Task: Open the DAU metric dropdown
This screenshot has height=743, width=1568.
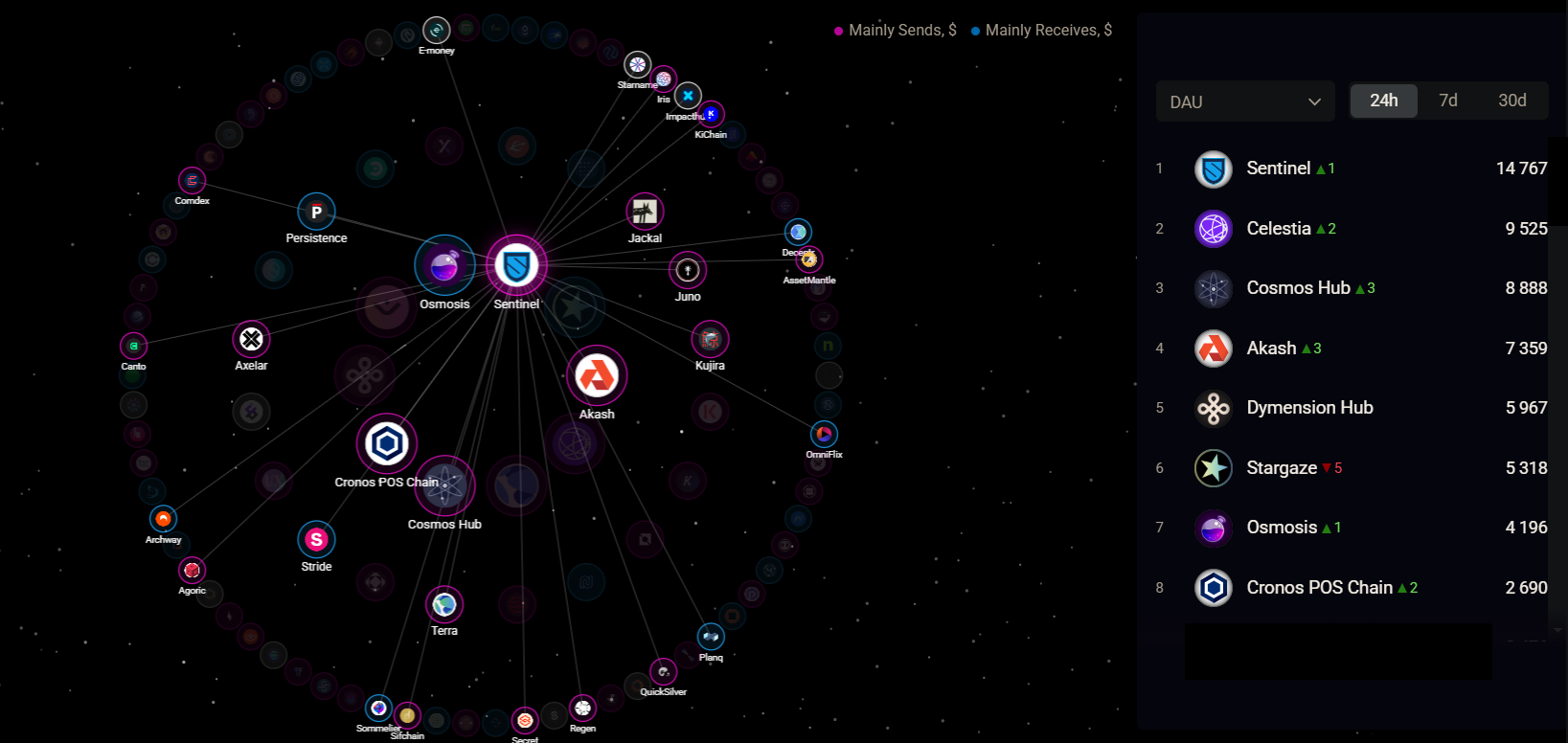Action: (1245, 101)
